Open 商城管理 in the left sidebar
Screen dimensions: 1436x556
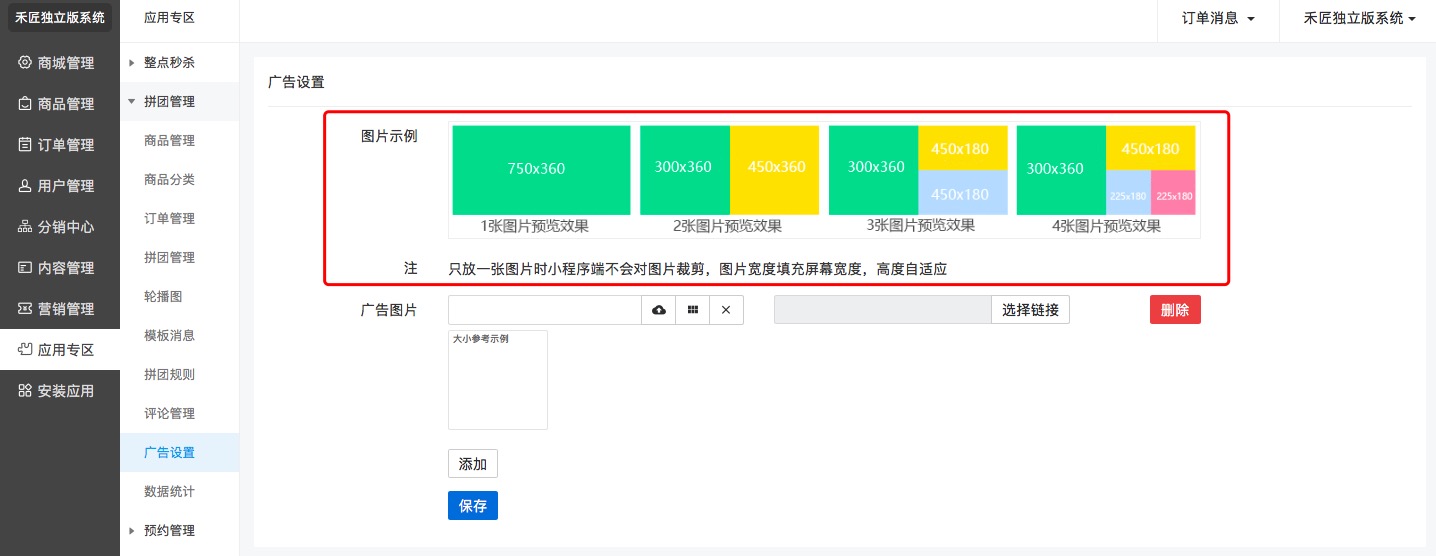(x=60, y=63)
